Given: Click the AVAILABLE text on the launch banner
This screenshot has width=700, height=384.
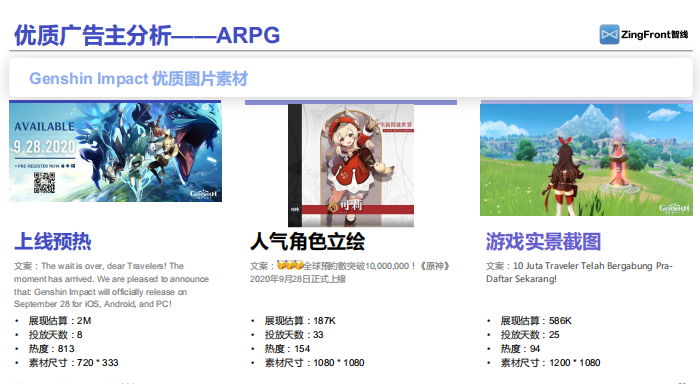Looking at the screenshot, I should pyautogui.click(x=44, y=127).
